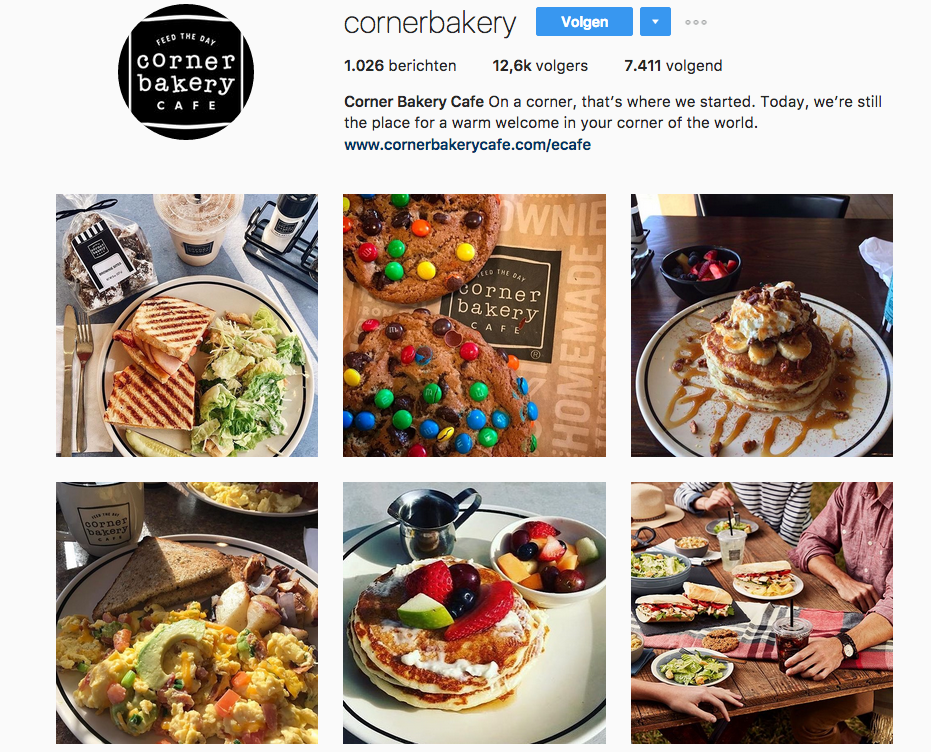View the 12,6k volgers followers list
Image resolution: width=931 pixels, height=752 pixels.
540,66
